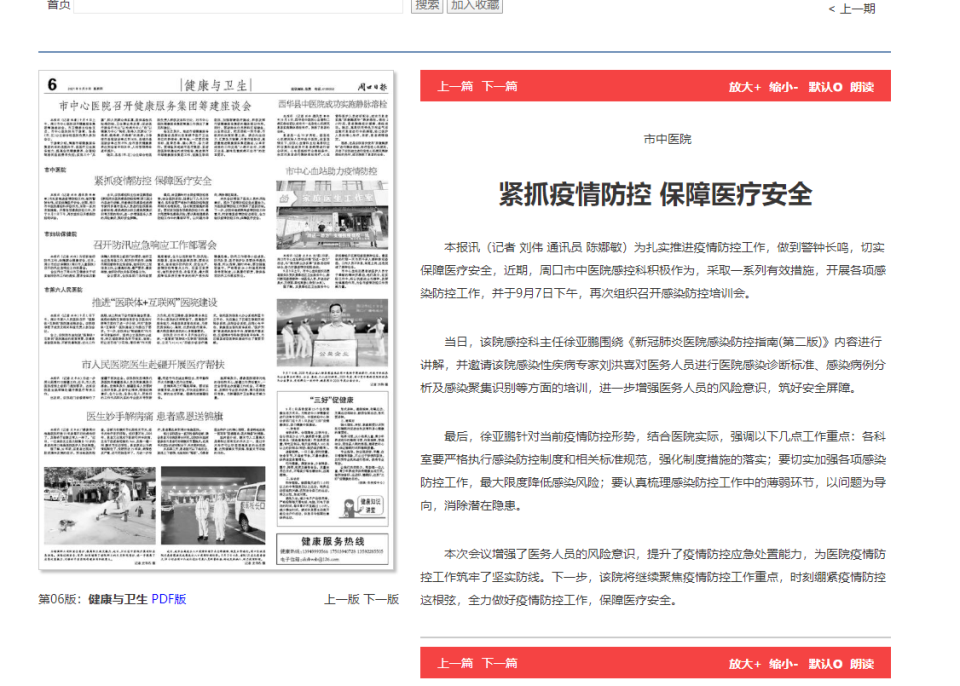Go to the 首页 home link
Screen dimensions: 960x686
click(x=59, y=5)
